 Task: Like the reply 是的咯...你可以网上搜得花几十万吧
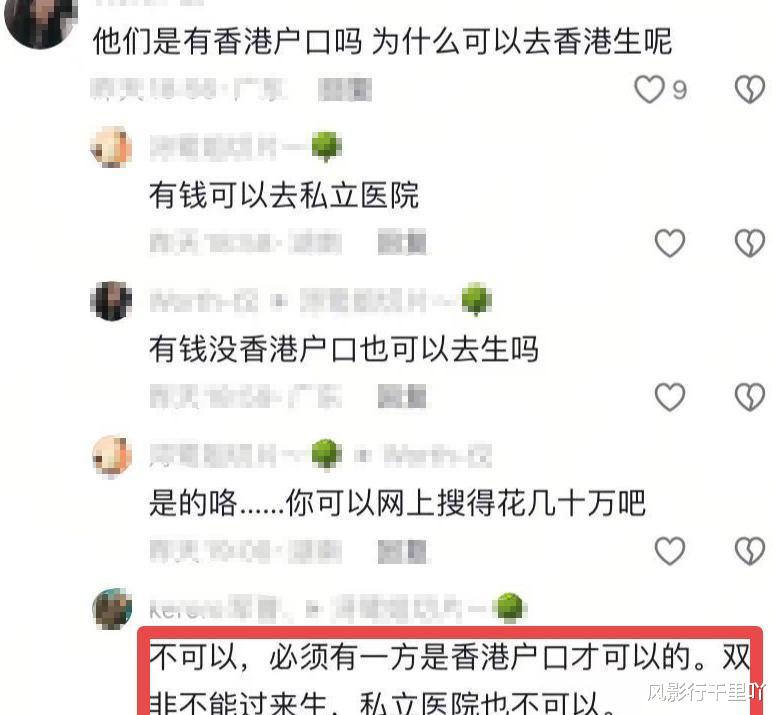pyautogui.click(x=670, y=550)
